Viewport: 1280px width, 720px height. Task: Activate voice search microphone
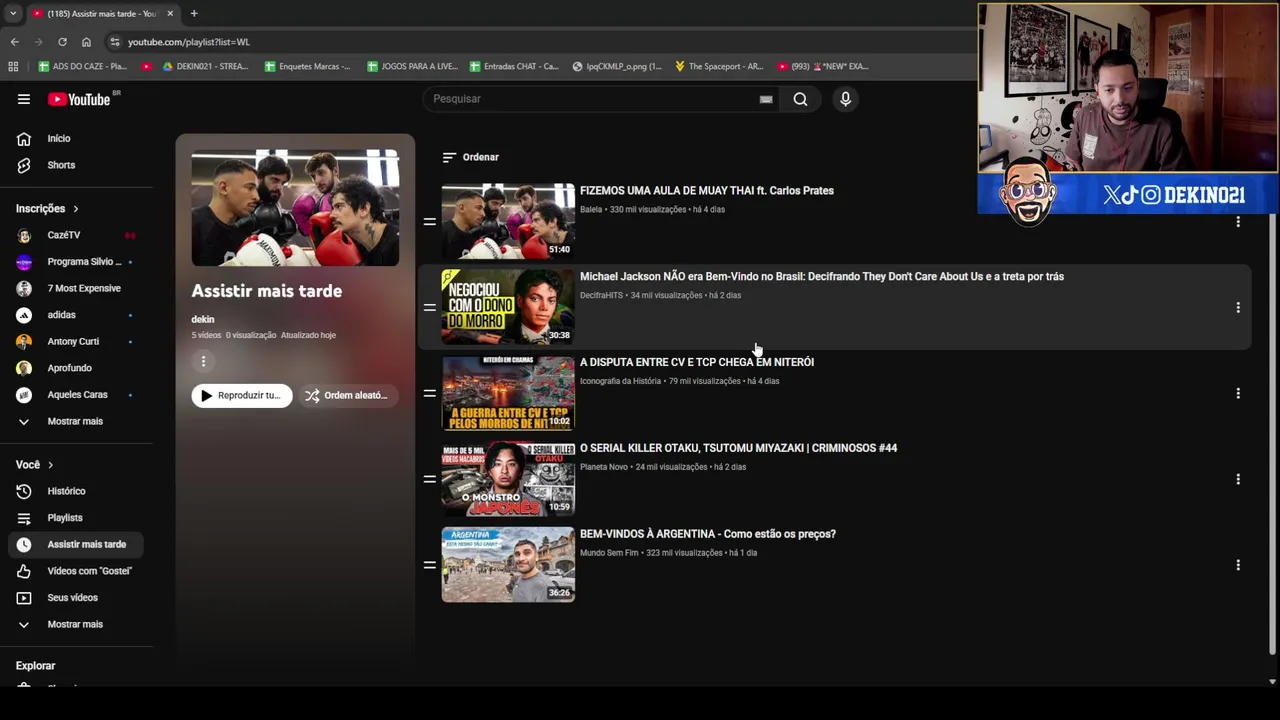845,99
